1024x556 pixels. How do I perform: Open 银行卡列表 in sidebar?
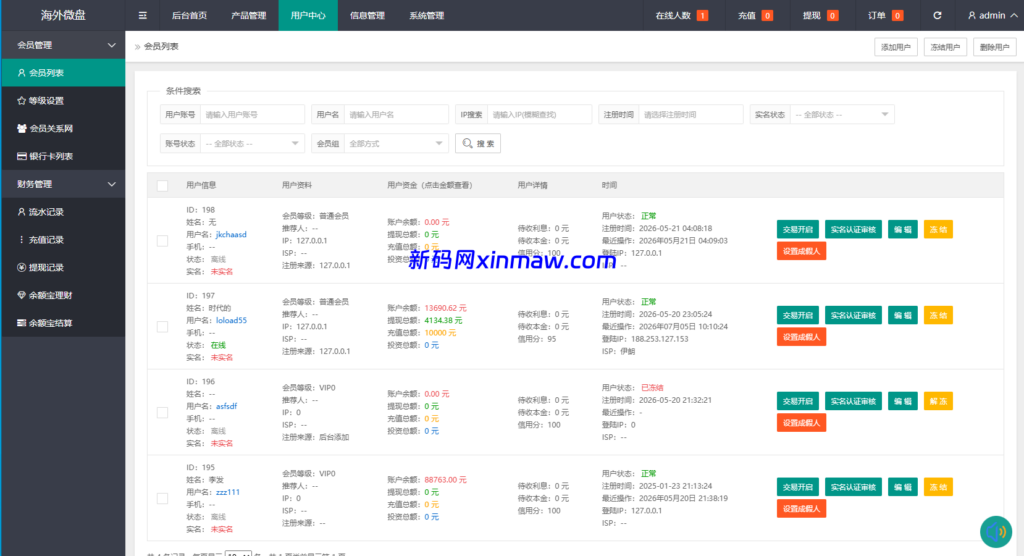click(63, 156)
